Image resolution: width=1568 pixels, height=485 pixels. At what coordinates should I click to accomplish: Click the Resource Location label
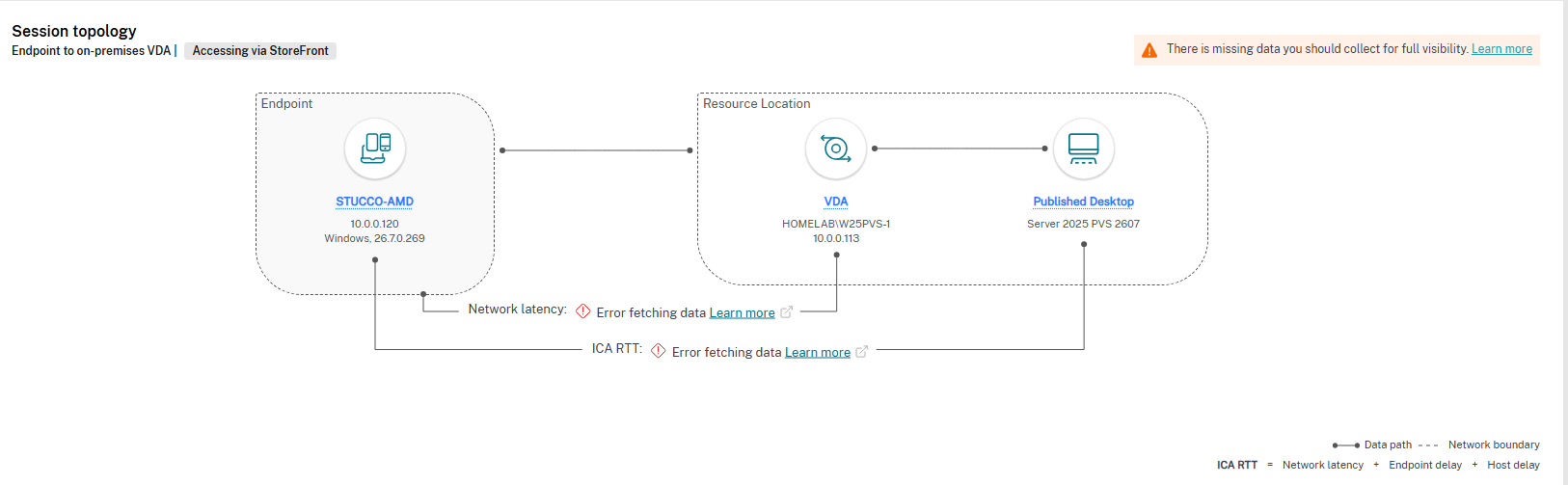[757, 103]
